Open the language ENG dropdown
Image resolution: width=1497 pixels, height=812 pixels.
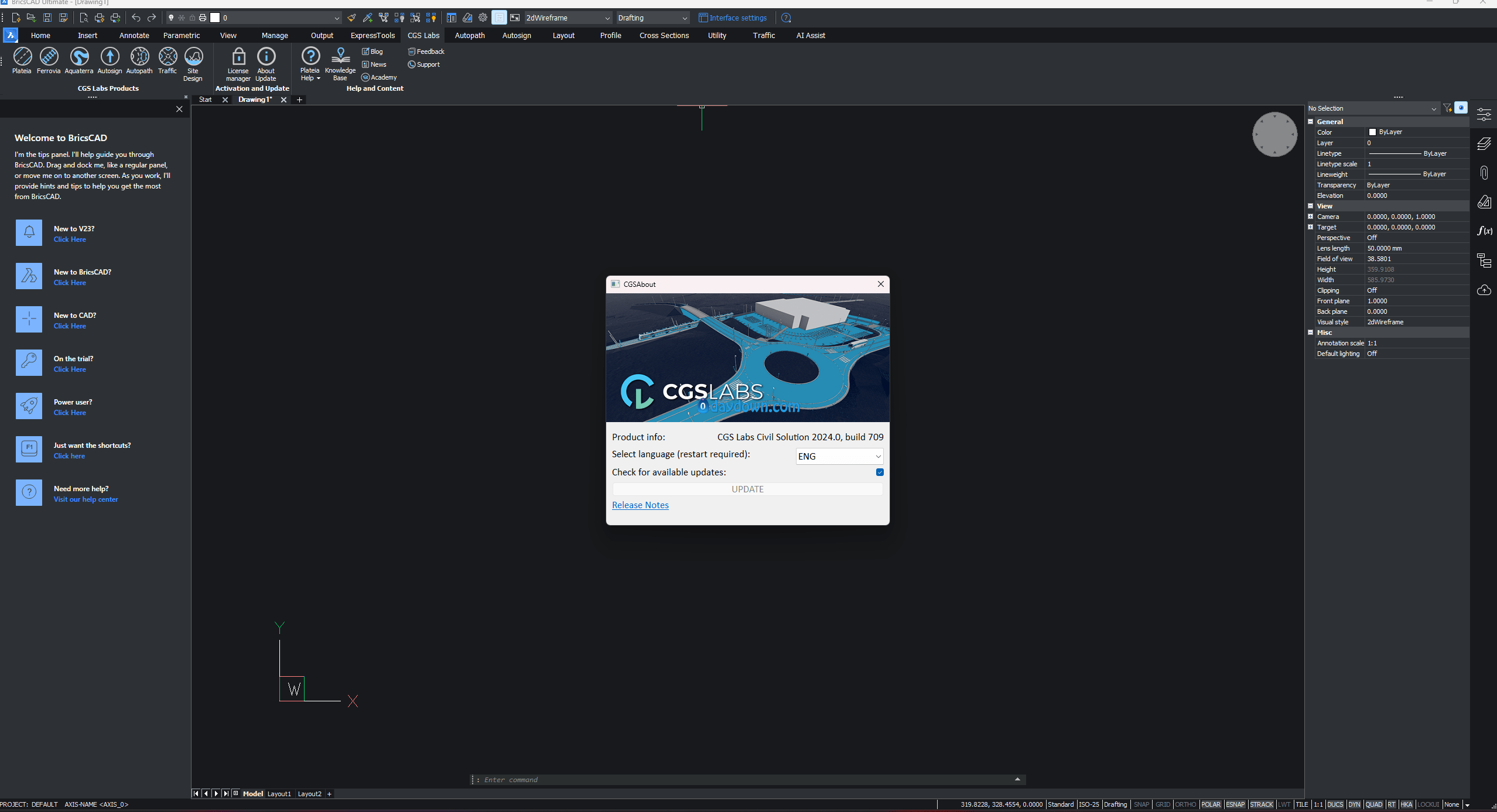[839, 456]
